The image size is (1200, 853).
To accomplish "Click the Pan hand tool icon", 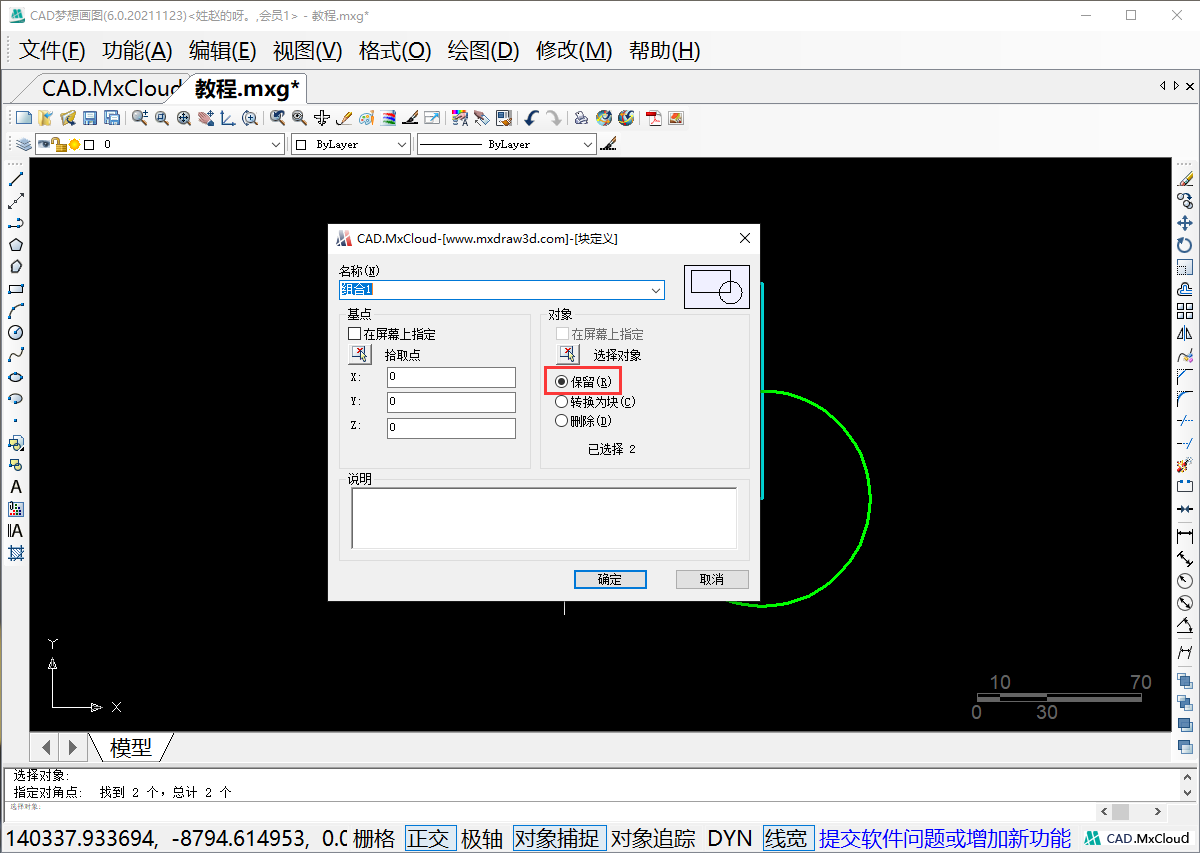I will pyautogui.click(x=206, y=118).
